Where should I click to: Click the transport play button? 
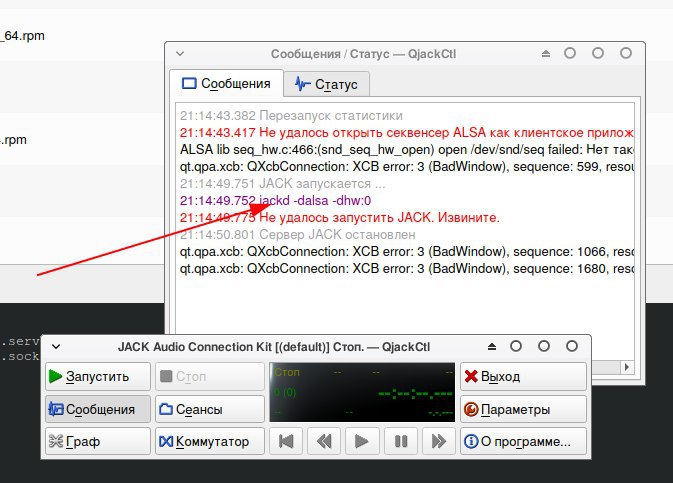click(x=362, y=441)
